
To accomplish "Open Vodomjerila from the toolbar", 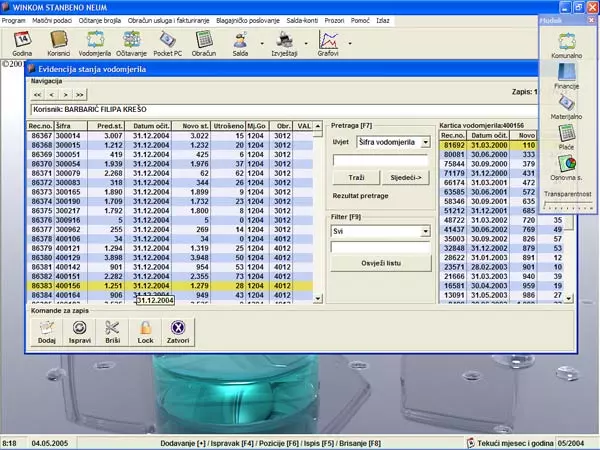I will (x=97, y=41).
